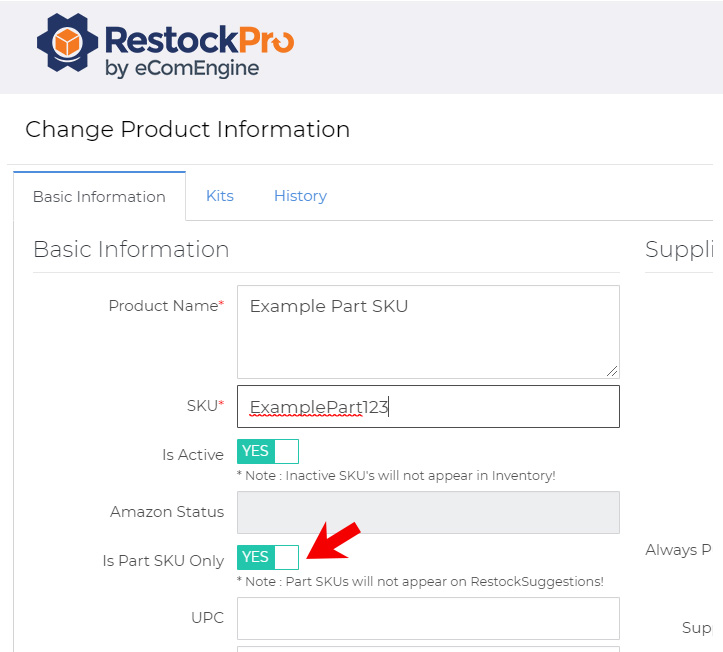Image resolution: width=723 pixels, height=652 pixels.
Task: Click the Is Active label
Action: pos(193,455)
